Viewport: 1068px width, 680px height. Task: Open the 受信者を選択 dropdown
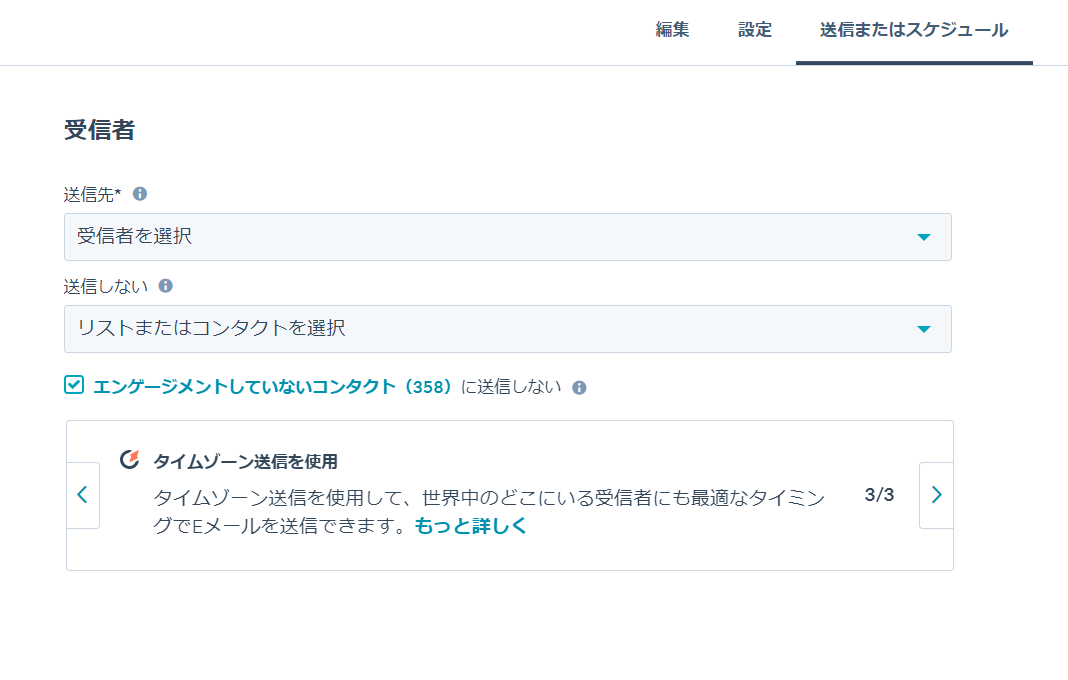click(x=507, y=237)
